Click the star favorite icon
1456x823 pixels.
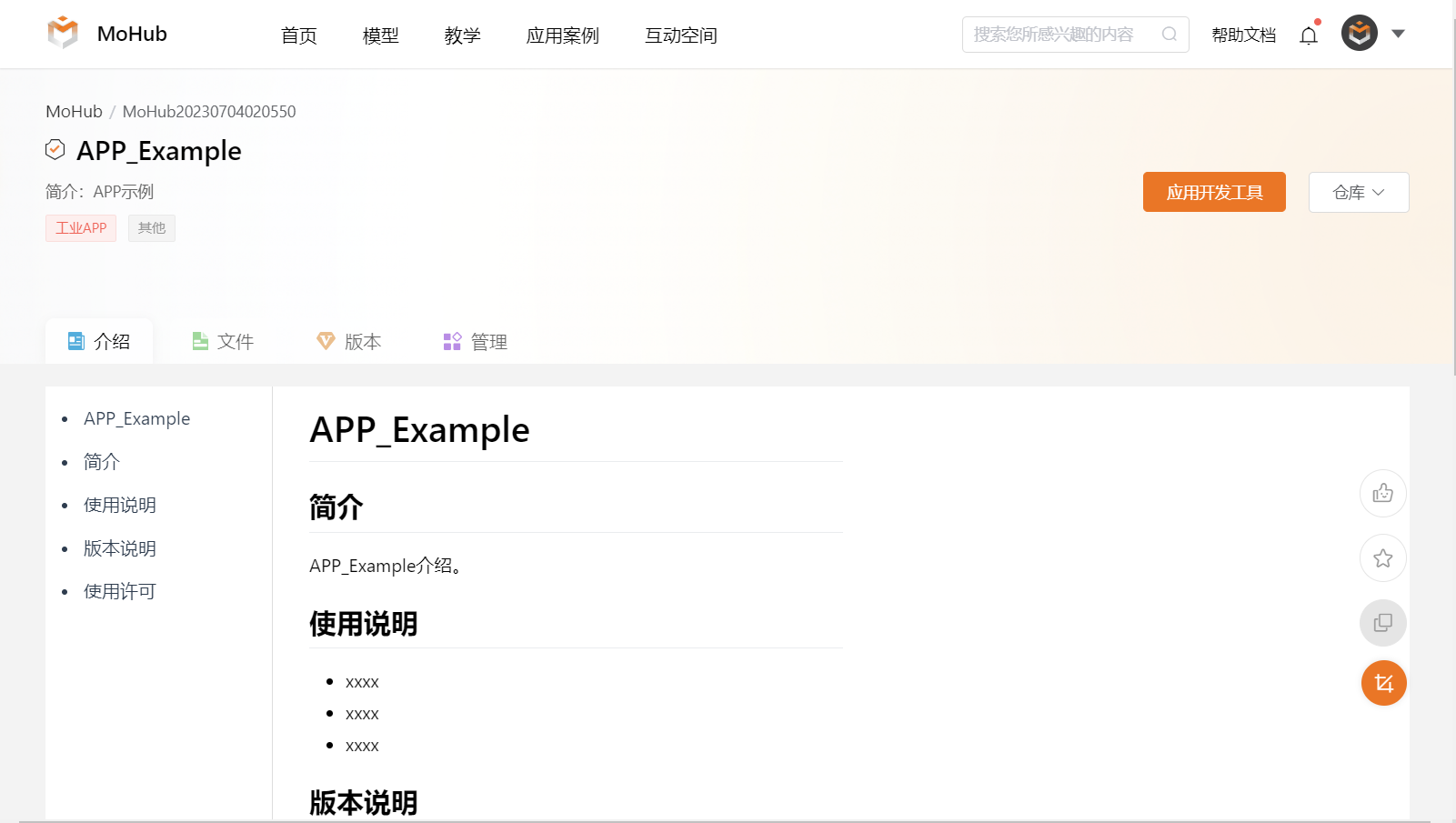(1383, 557)
